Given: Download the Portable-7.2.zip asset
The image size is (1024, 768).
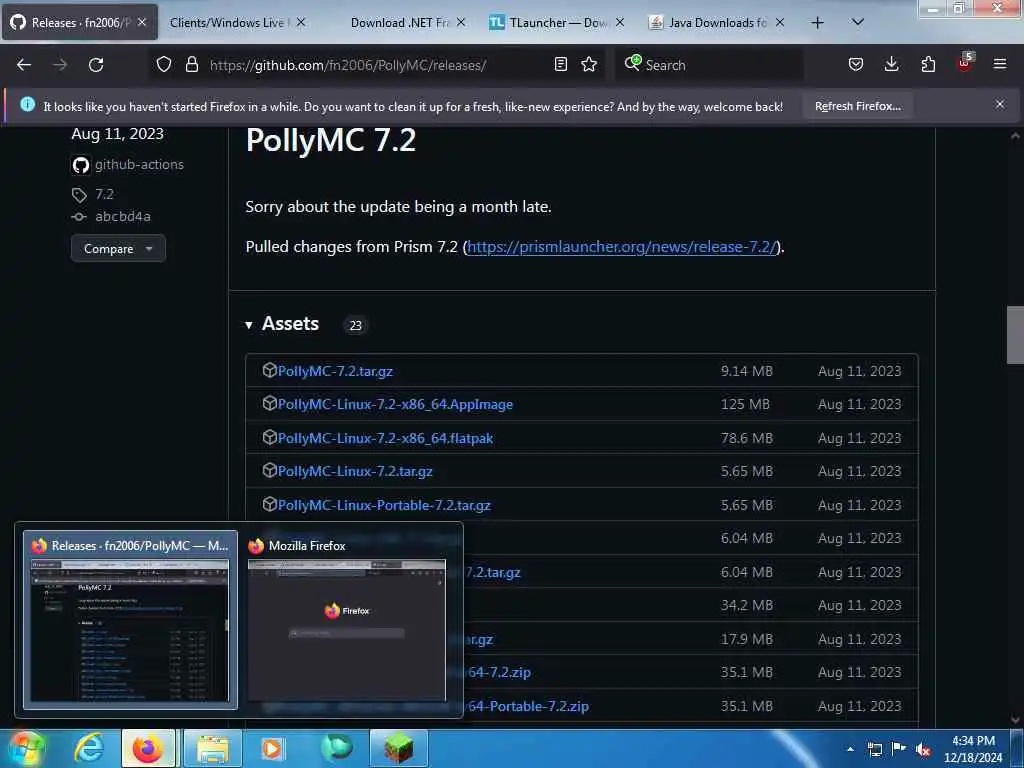Looking at the screenshot, I should pyautogui.click(x=527, y=706).
